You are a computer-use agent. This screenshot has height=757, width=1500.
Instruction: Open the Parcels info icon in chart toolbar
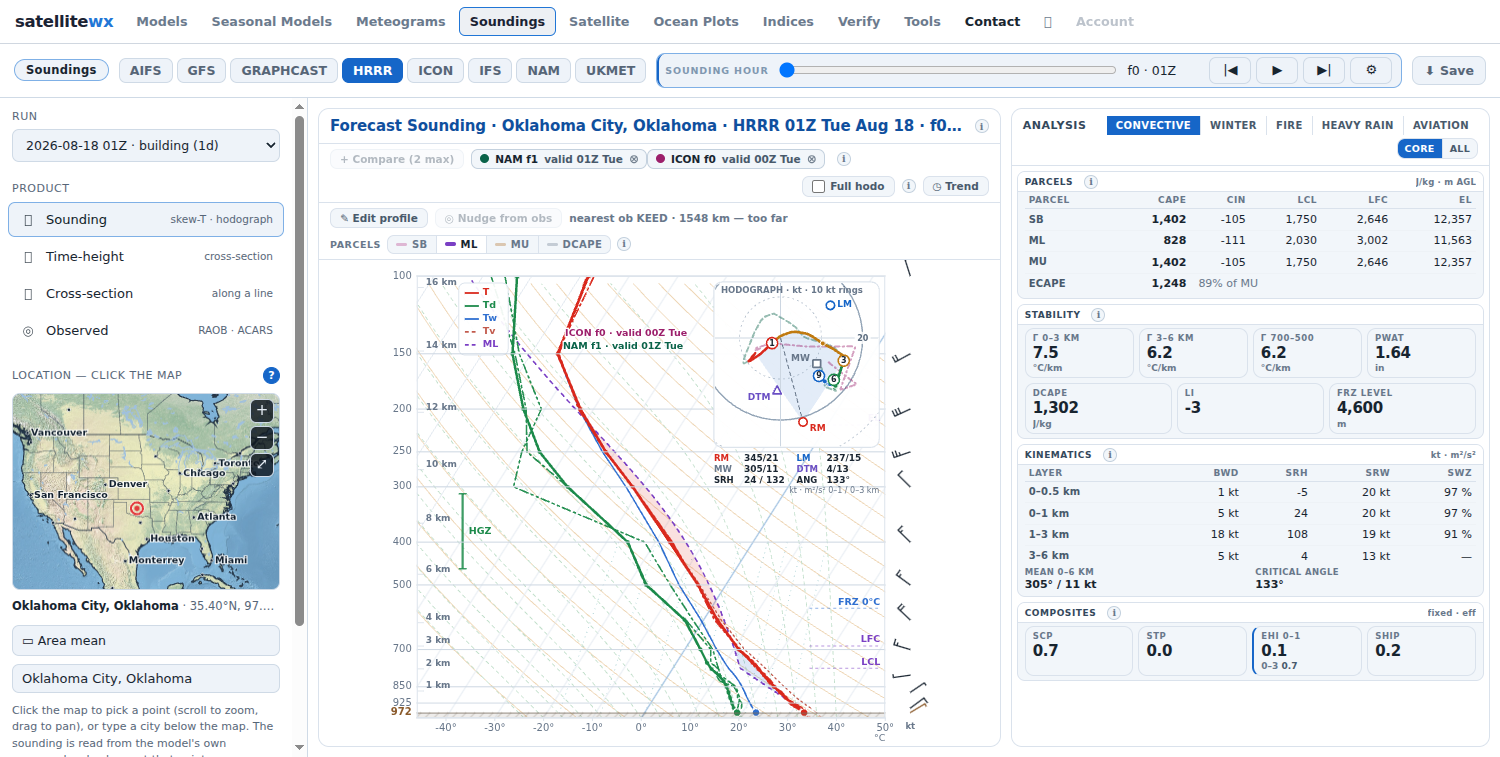pyautogui.click(x=624, y=244)
